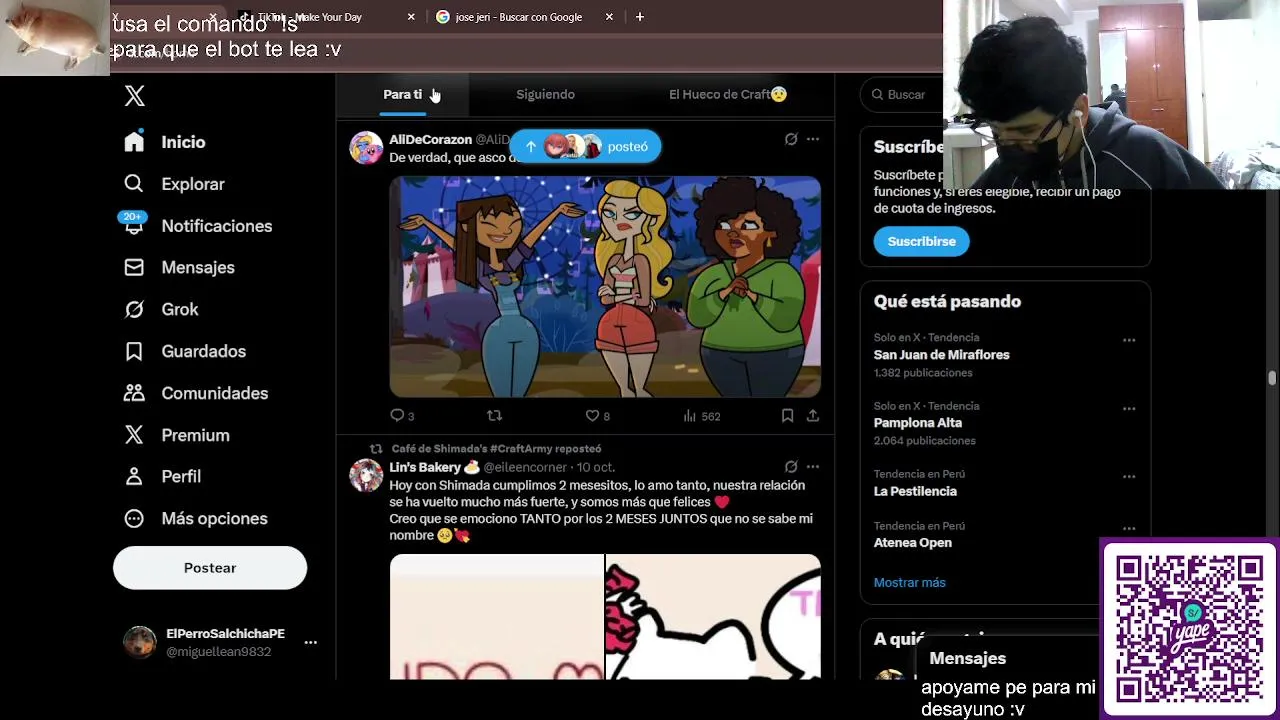The height and width of the screenshot is (720, 1280).
Task: Open options for Atenea Open trend
Action: pos(1129,528)
